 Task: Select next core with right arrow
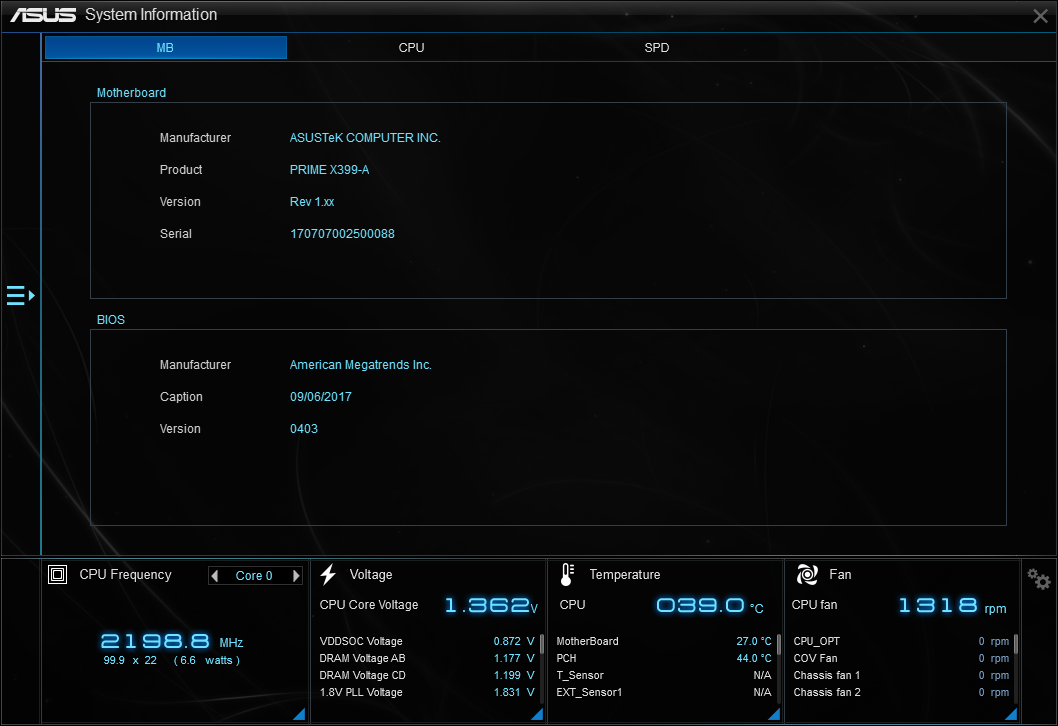tap(296, 576)
